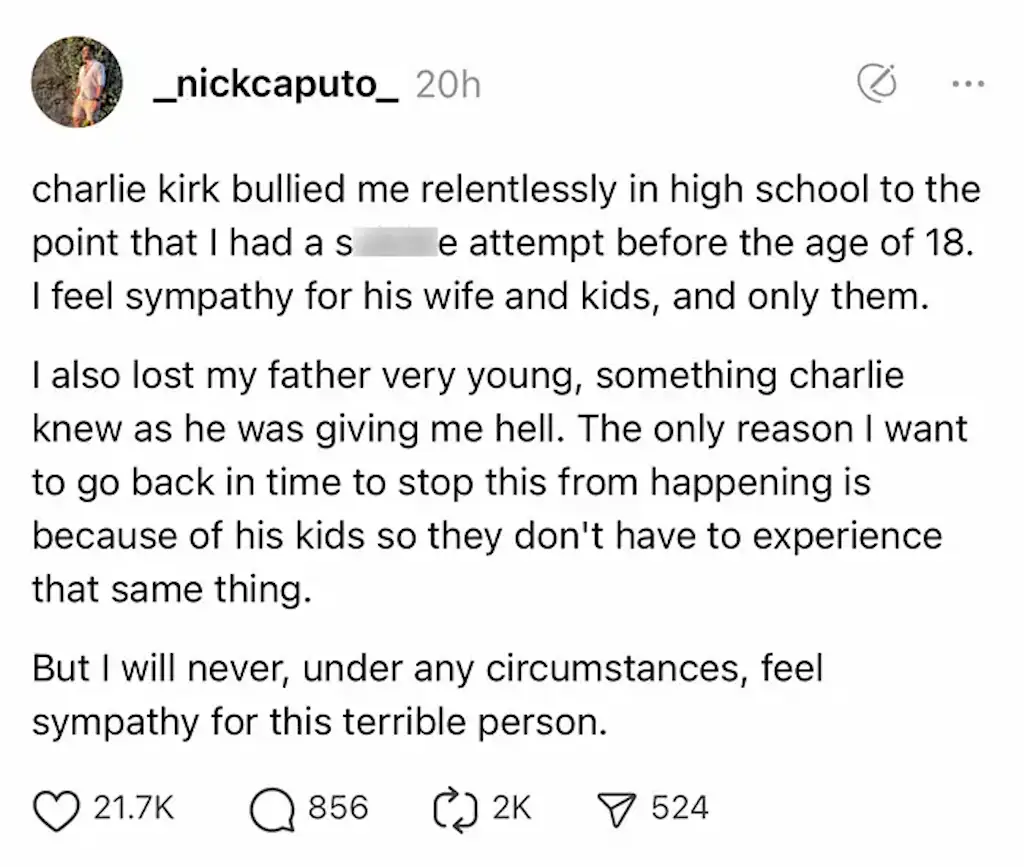Visit _nickcaputo_'s profile via username
The image size is (1024, 867).
(277, 84)
